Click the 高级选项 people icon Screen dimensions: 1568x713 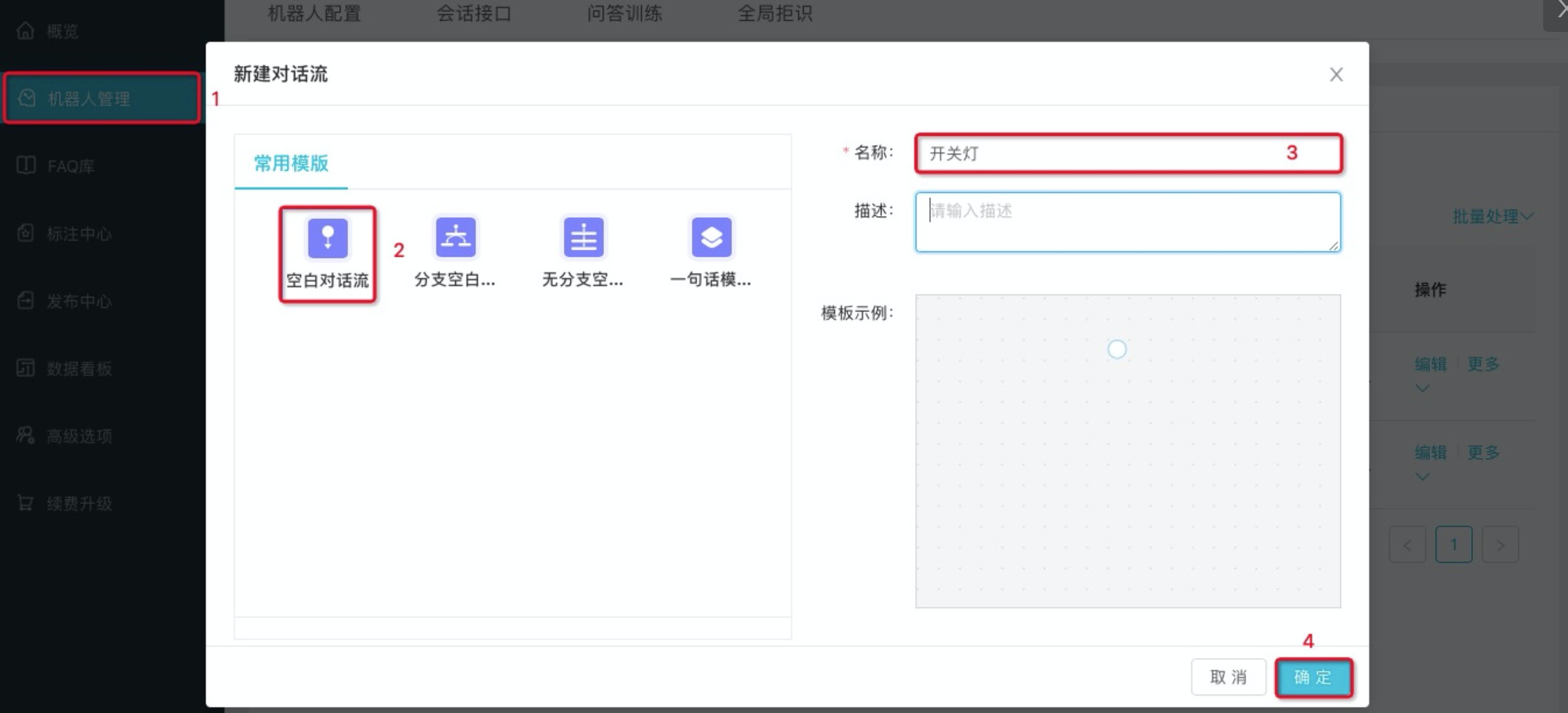click(x=25, y=435)
